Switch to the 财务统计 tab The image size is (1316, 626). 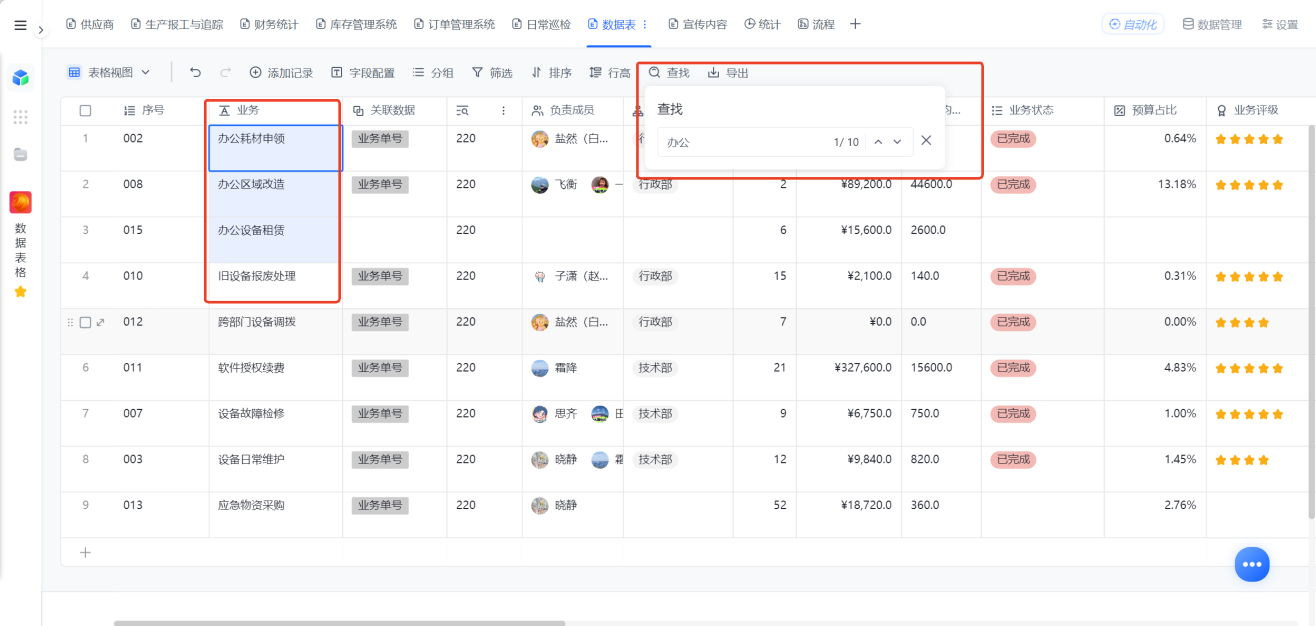coord(269,24)
